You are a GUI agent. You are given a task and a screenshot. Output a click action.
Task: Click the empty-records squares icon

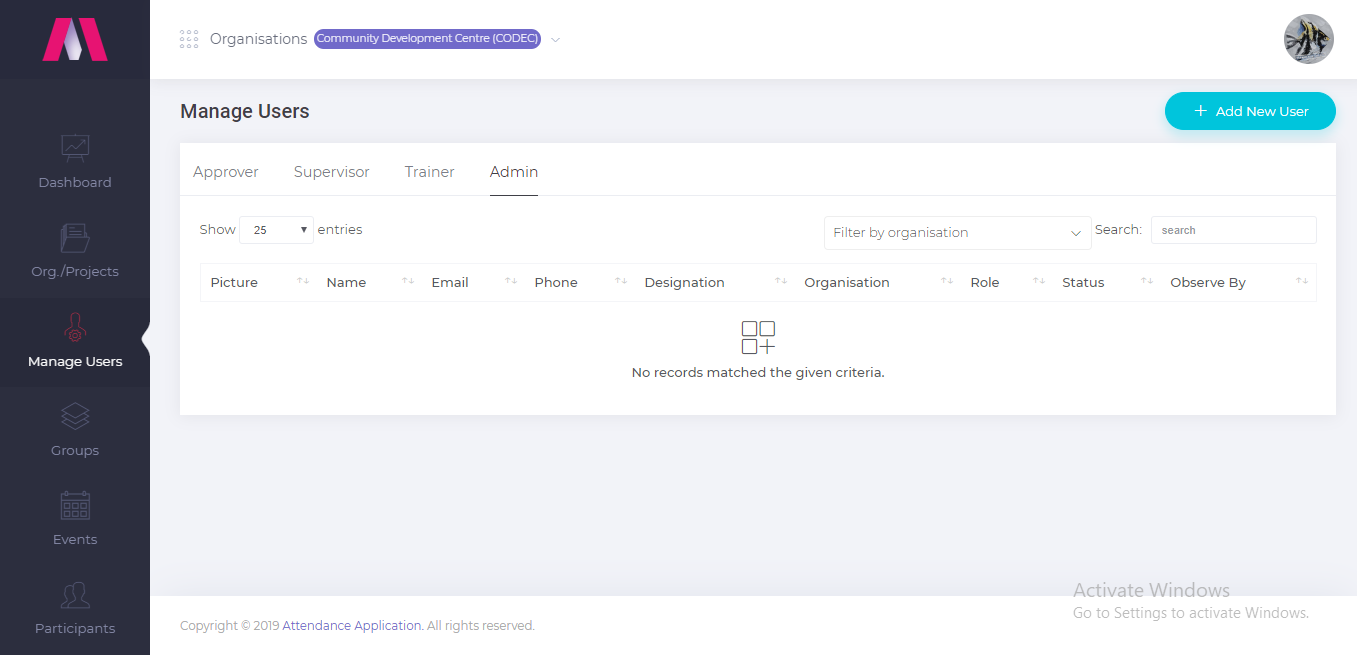758,338
